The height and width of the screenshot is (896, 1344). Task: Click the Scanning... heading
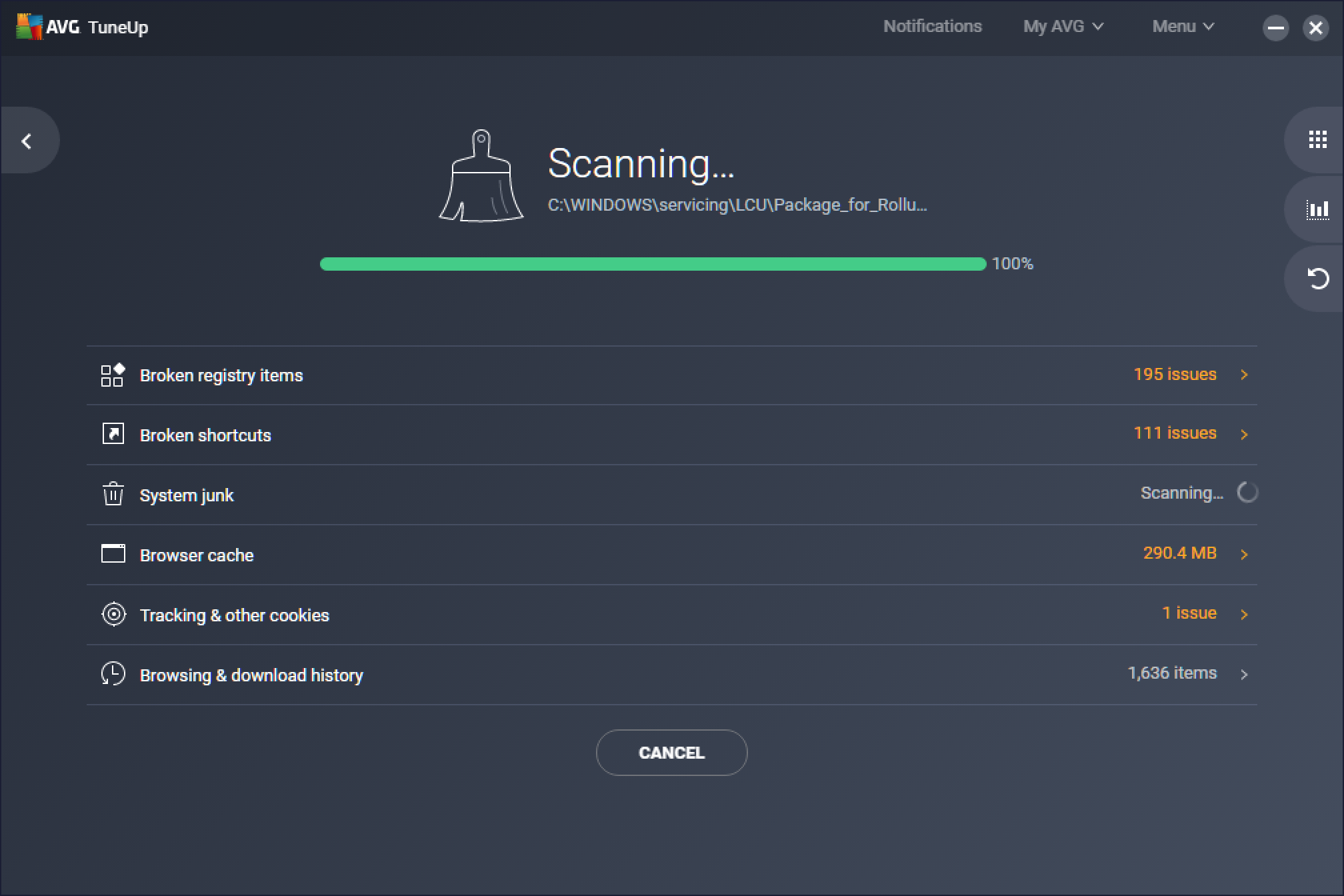(x=641, y=163)
